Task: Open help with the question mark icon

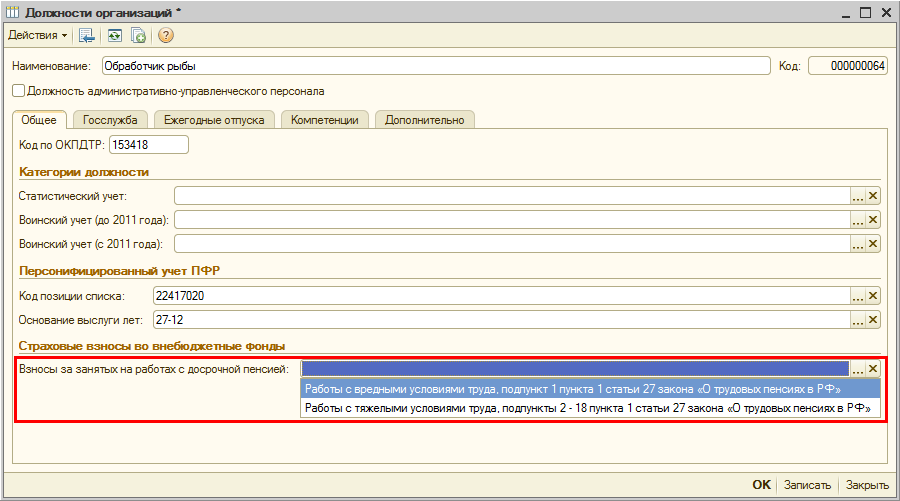Action: pos(165,35)
